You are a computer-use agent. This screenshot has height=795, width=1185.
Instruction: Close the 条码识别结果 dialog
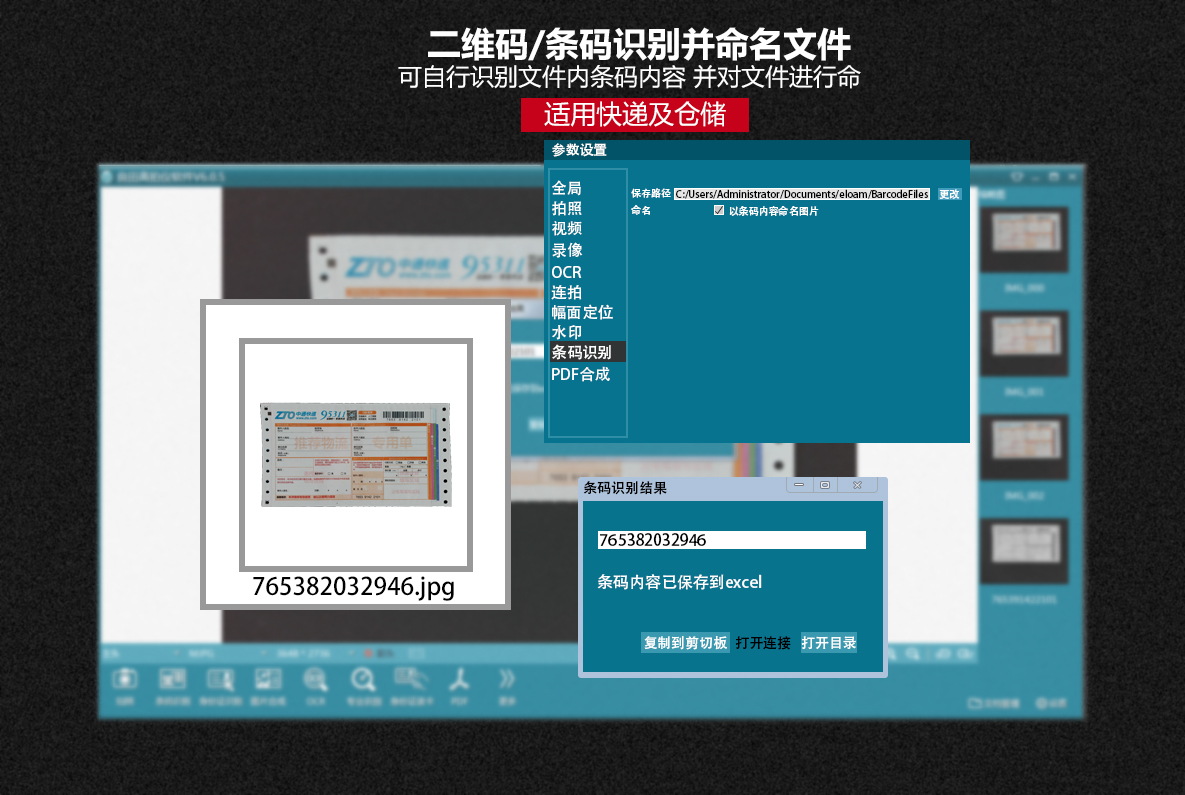click(x=857, y=485)
